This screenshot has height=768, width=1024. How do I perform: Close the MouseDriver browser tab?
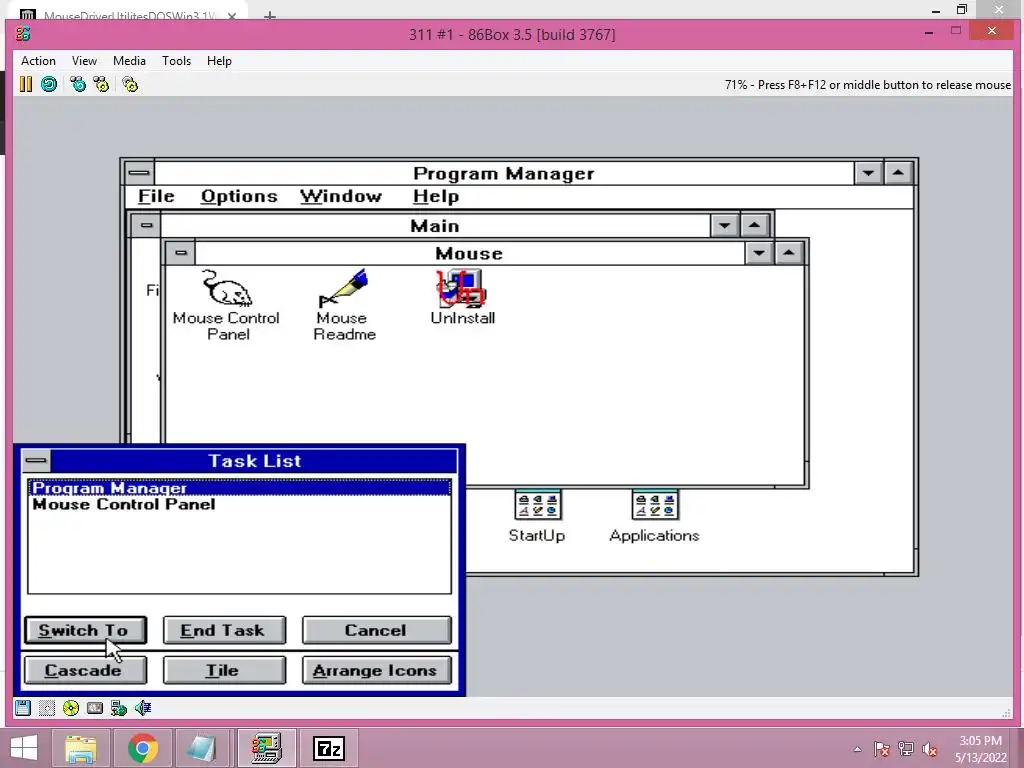[232, 16]
